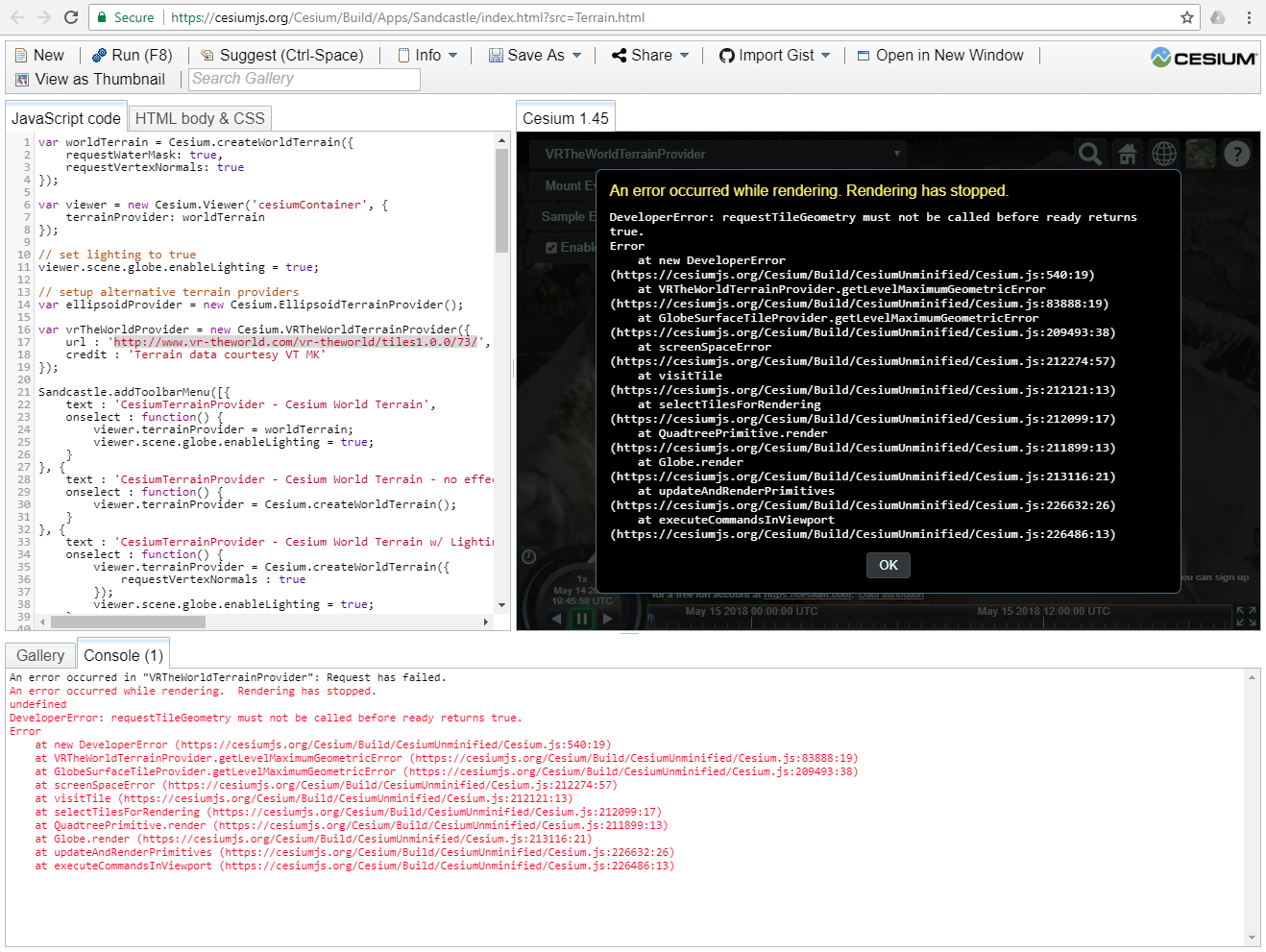The width and height of the screenshot is (1266, 952).
Task: Go back in browser history
Action: tap(17, 17)
